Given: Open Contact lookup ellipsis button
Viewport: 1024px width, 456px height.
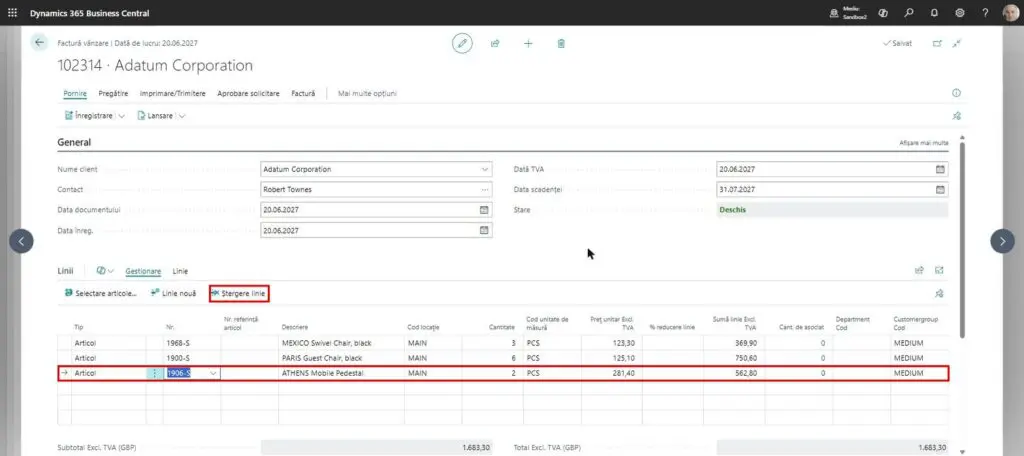Looking at the screenshot, I should coord(485,189).
